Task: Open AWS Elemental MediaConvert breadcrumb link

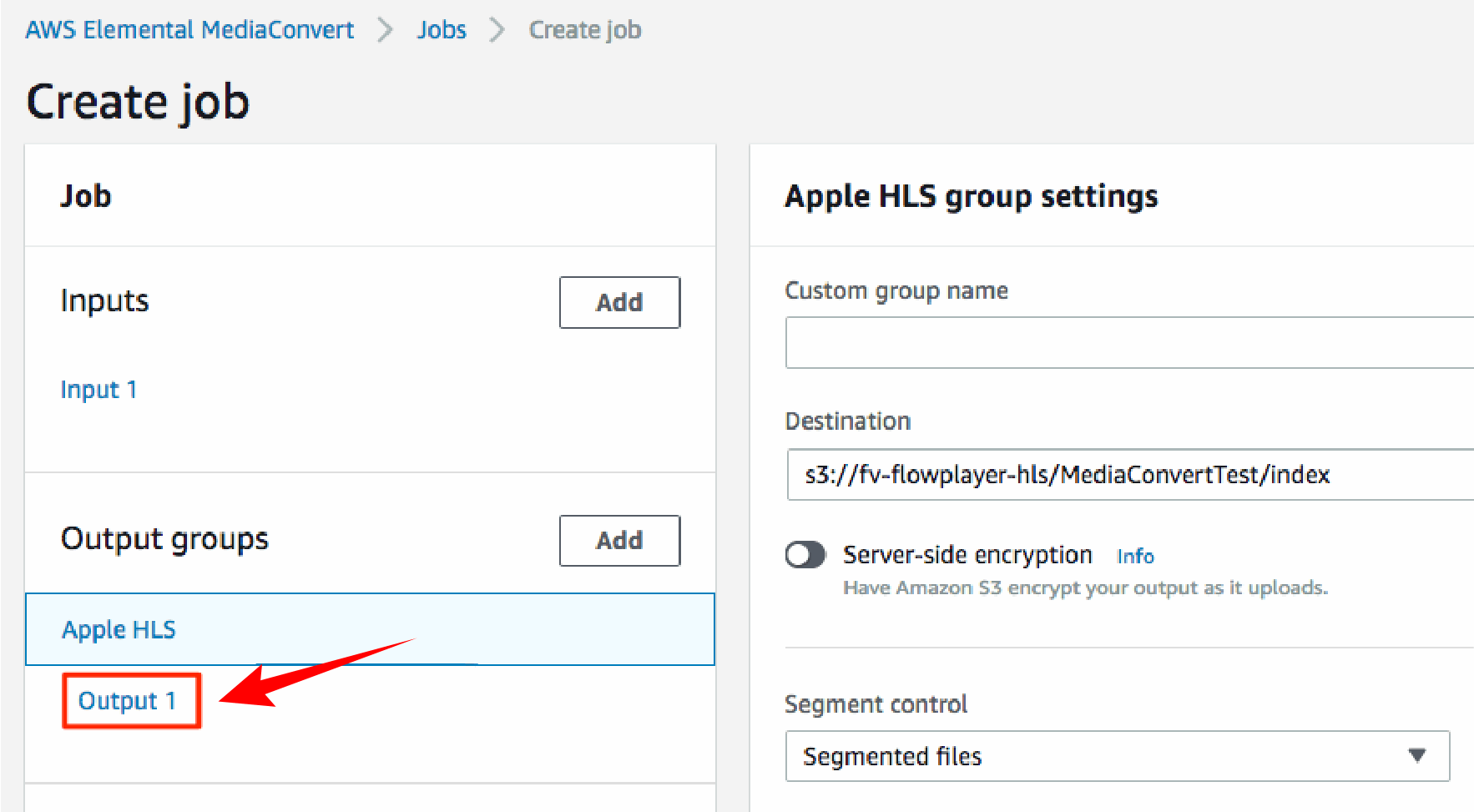Action: click(x=189, y=30)
